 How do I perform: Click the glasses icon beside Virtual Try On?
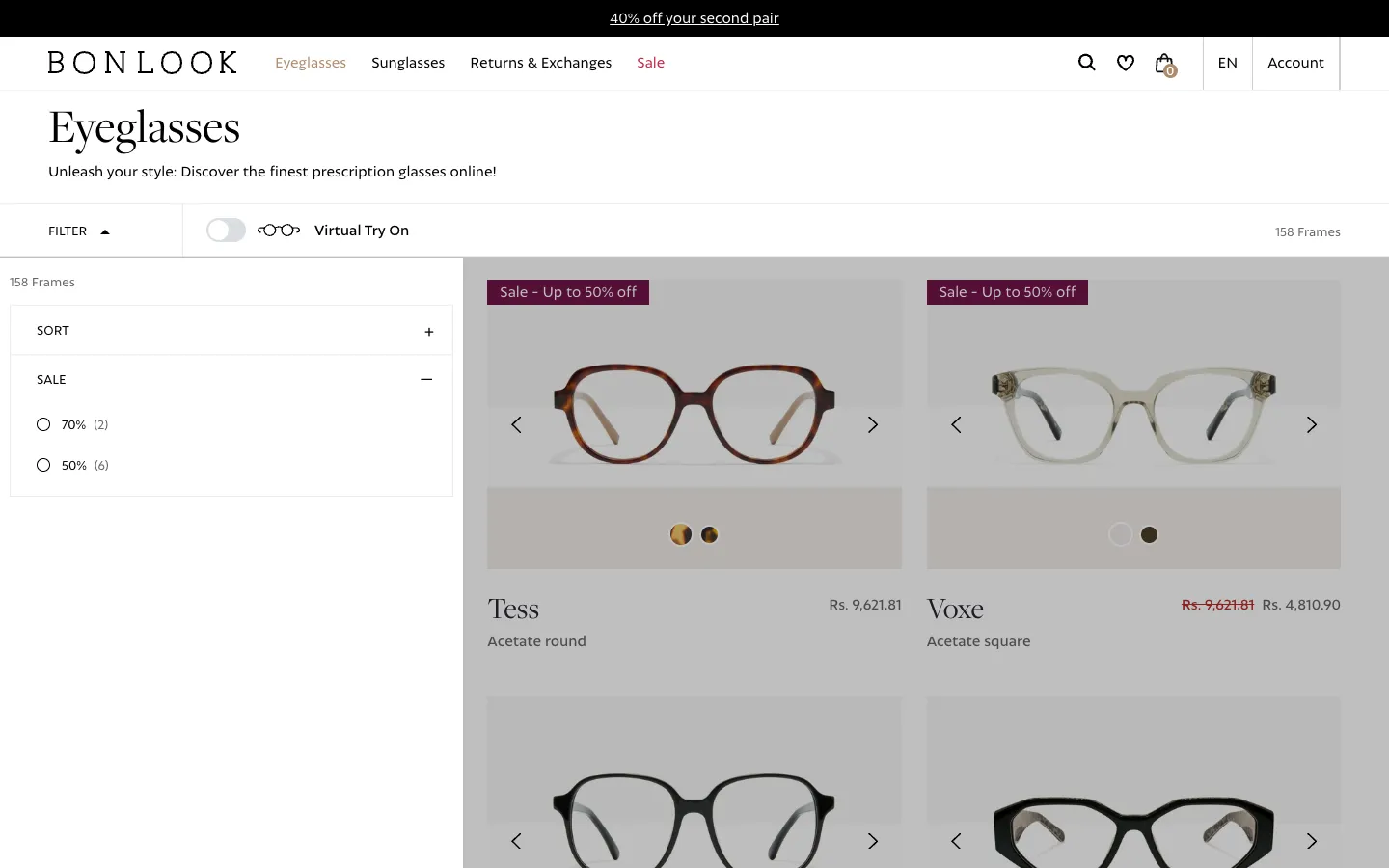point(279,230)
